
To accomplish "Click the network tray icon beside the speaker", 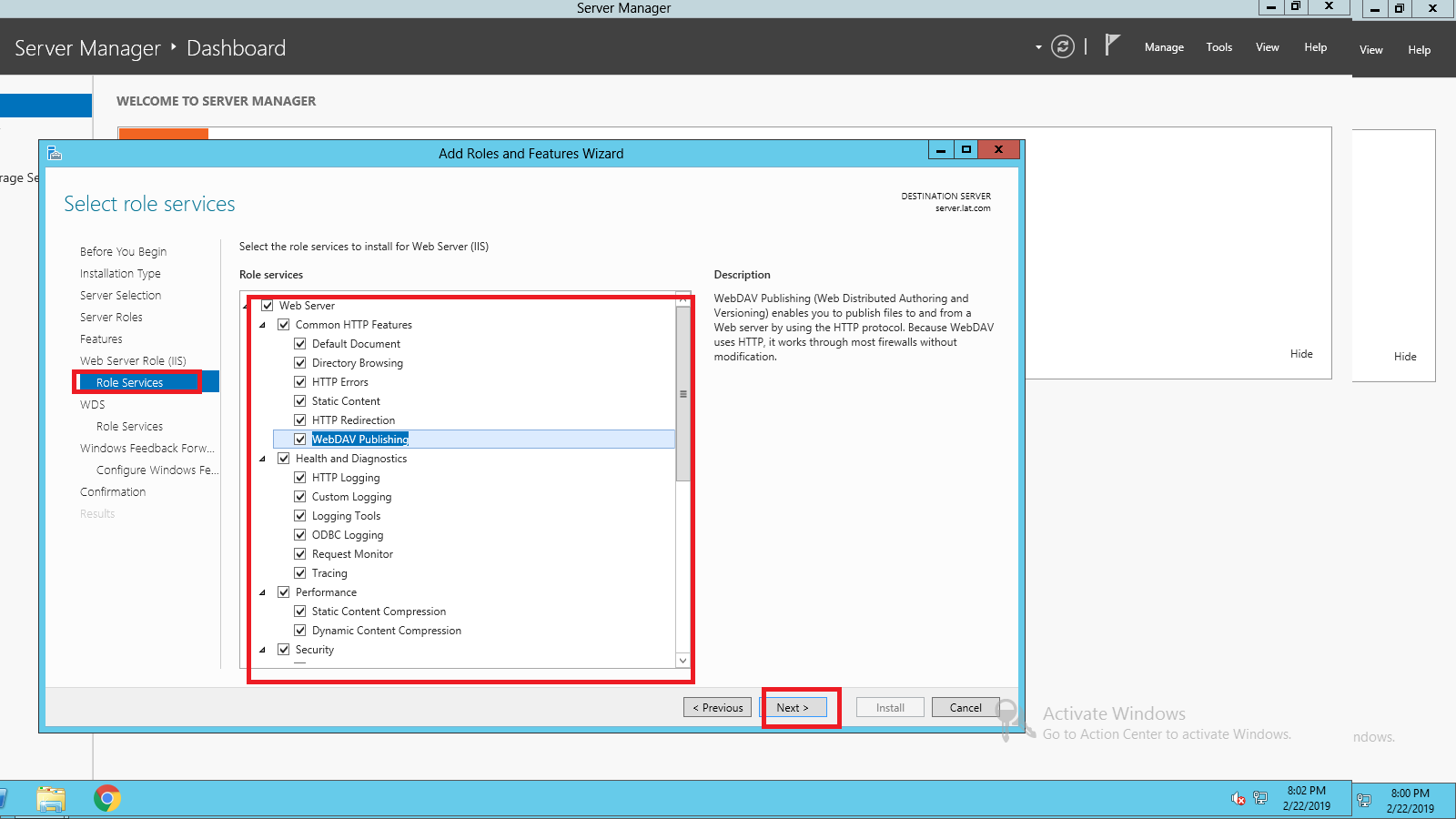I will (1260, 798).
